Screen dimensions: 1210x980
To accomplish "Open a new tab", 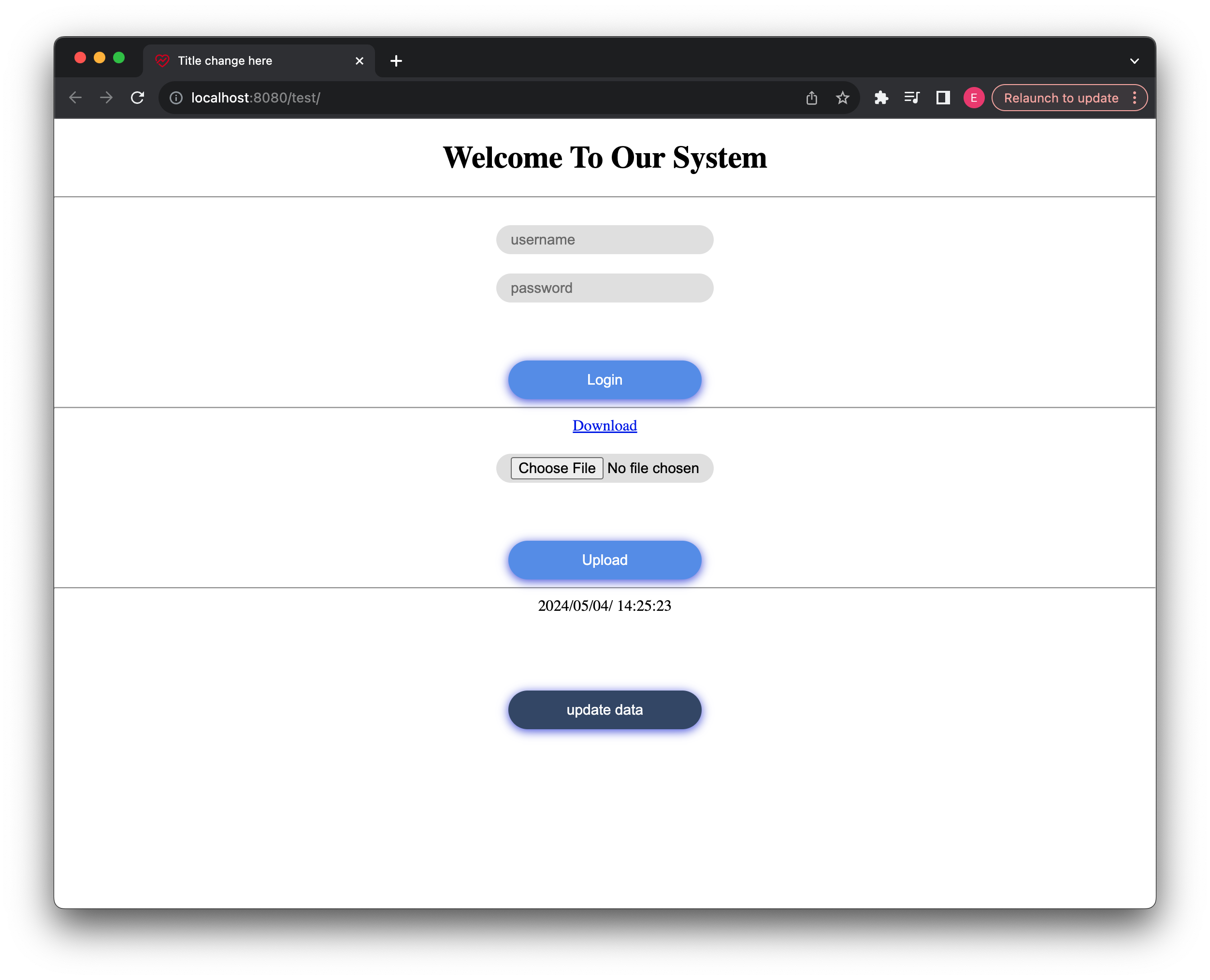I will point(396,61).
